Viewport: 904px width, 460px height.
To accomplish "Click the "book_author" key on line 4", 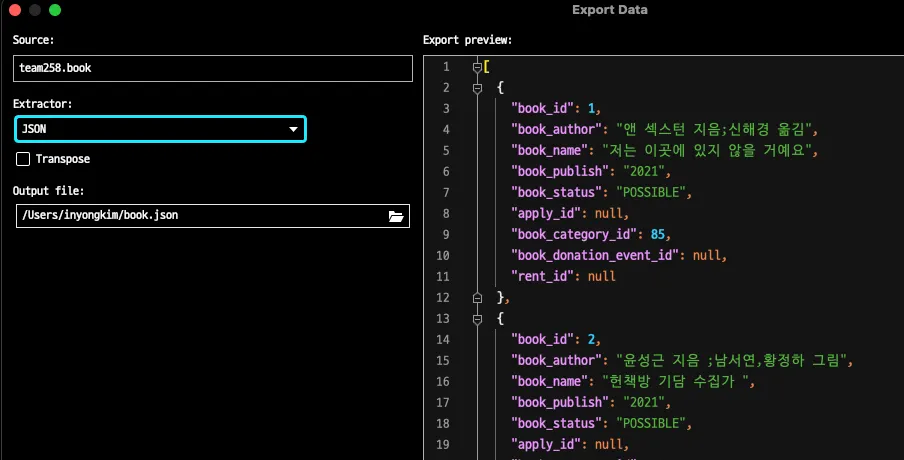I will coord(552,129).
